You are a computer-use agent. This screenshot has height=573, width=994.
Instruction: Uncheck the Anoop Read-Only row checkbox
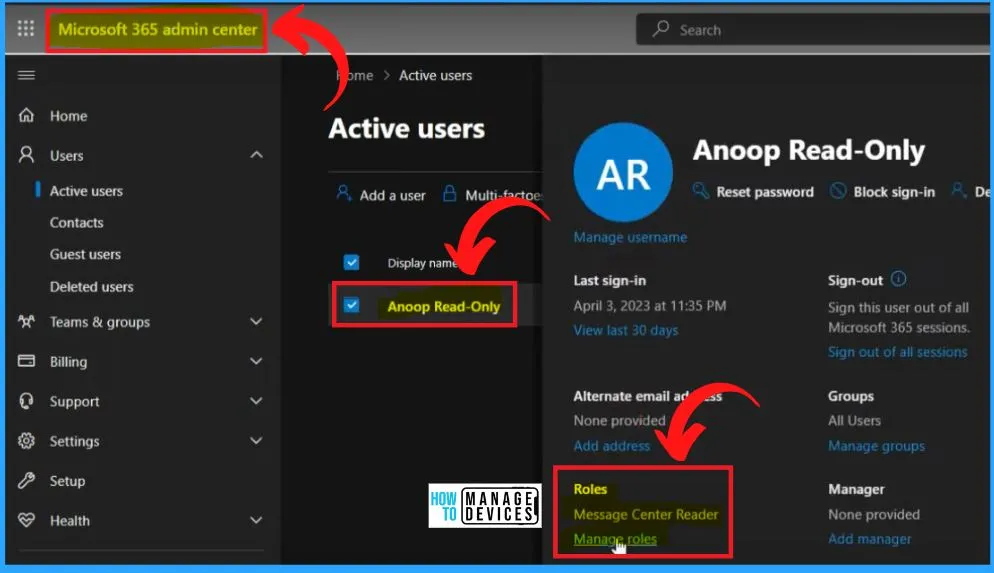[x=351, y=306]
